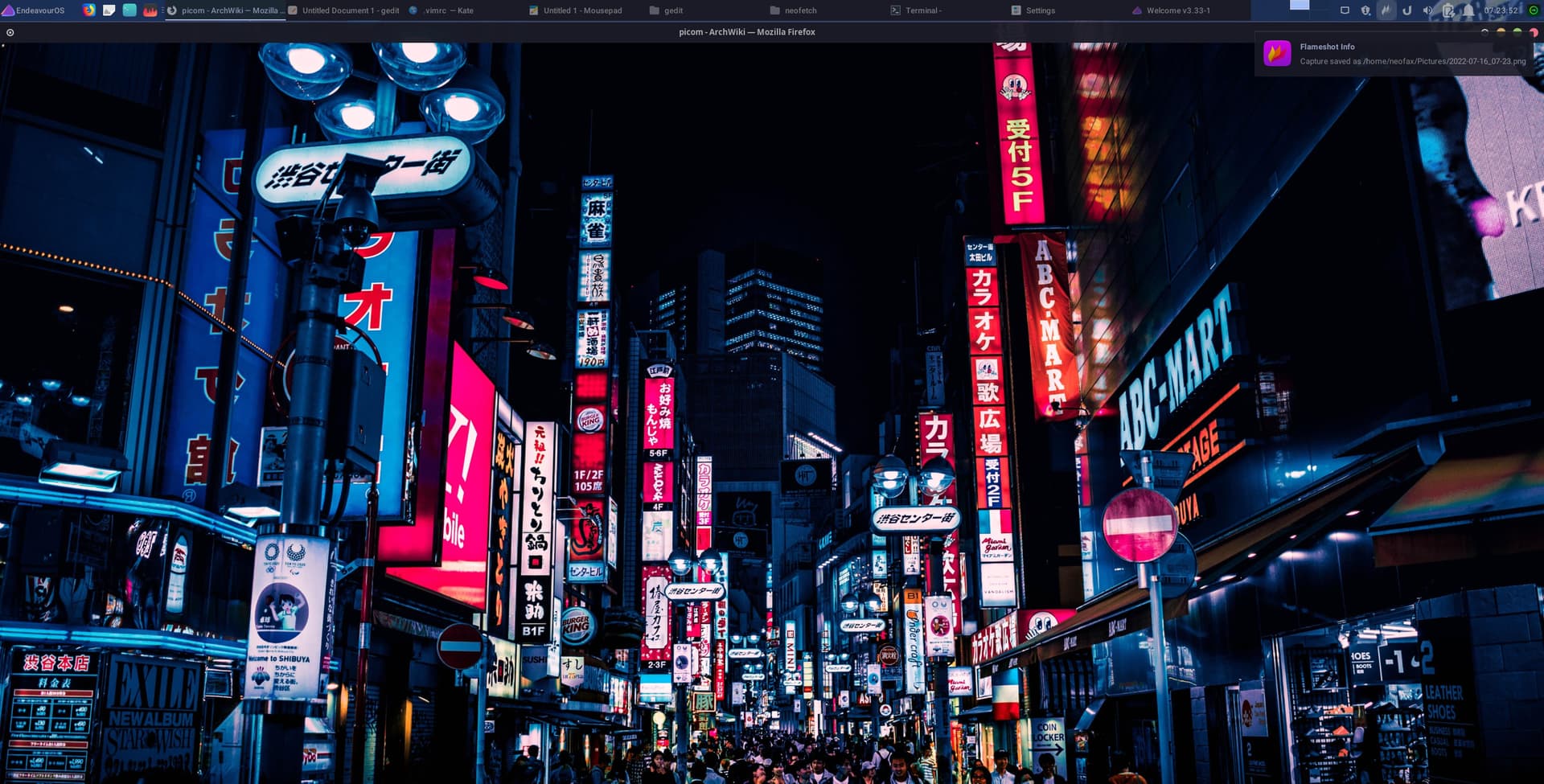Viewport: 1544px width, 784px height.
Task: Launch the teal terminal panel launcher
Action: pos(129,10)
